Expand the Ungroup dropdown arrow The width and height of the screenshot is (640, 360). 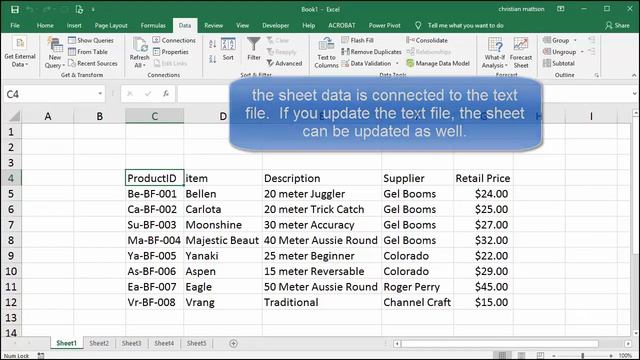click(x=582, y=52)
